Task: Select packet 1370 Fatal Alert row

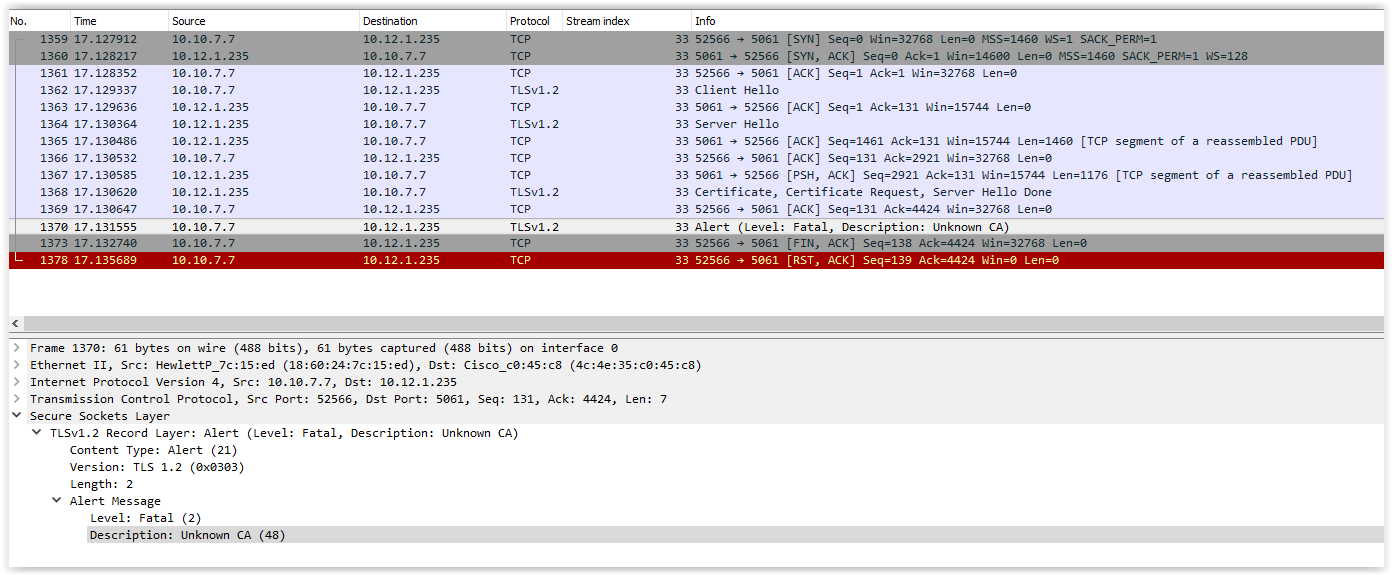Action: tap(697, 227)
